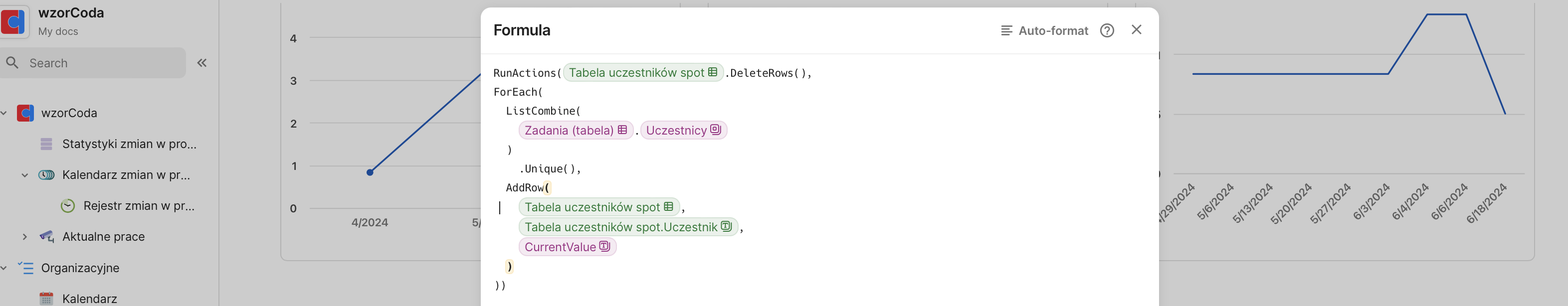Type in the Search field
This screenshot has height=306, width=1568.
pos(103,63)
